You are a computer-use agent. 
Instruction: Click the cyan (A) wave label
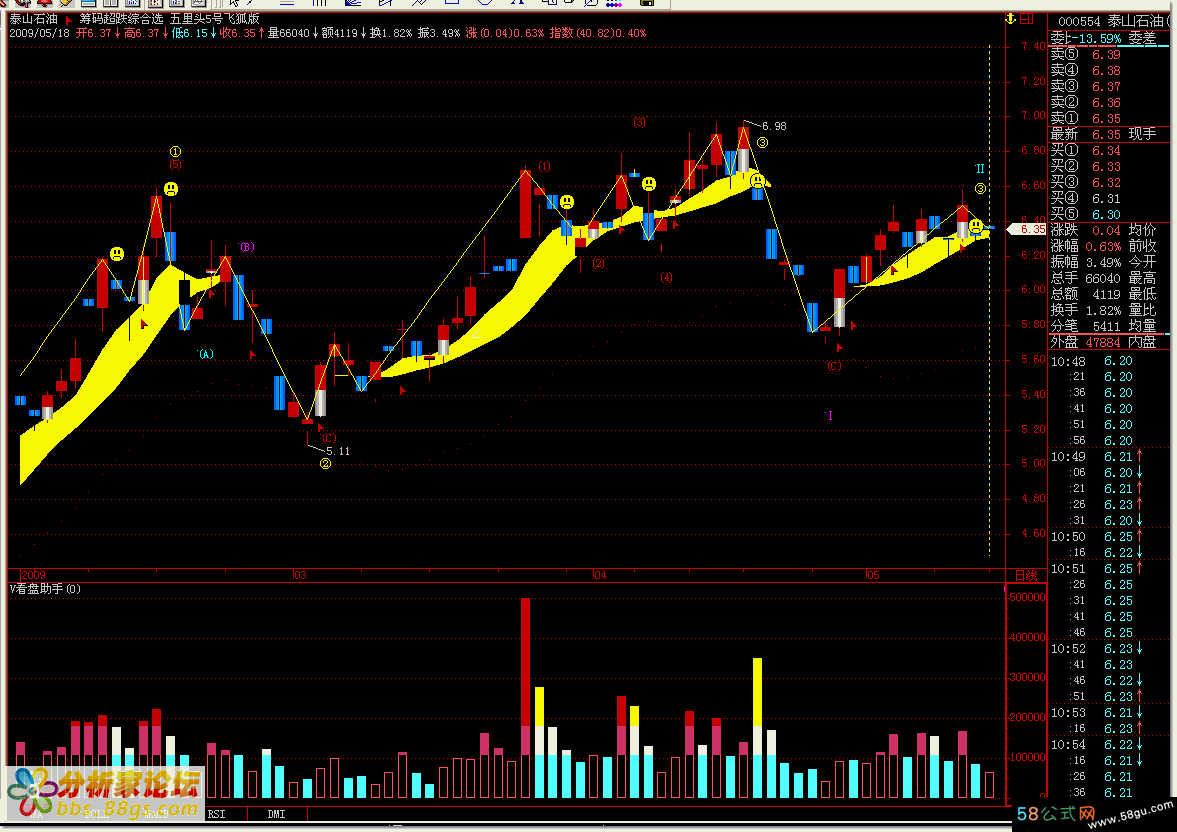click(x=206, y=354)
